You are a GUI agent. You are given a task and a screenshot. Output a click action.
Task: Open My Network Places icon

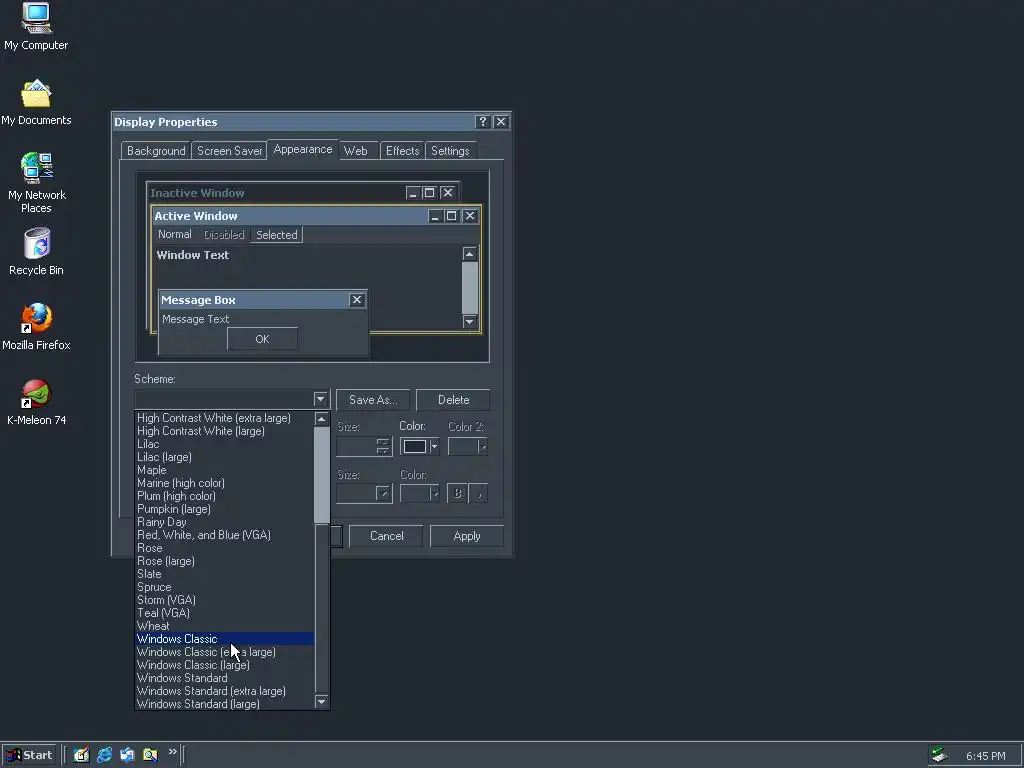pyautogui.click(x=37, y=183)
